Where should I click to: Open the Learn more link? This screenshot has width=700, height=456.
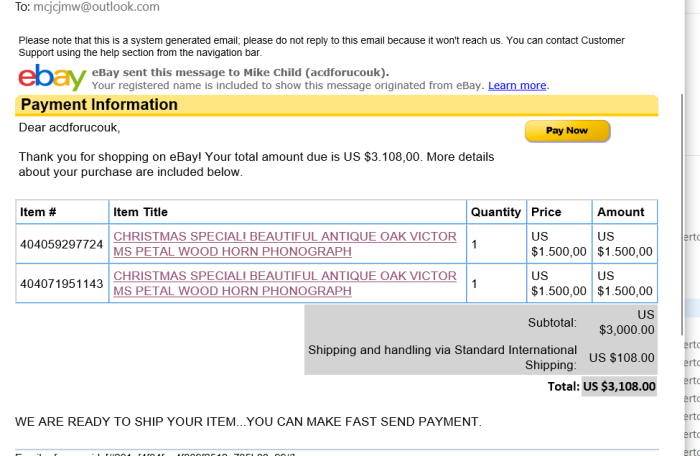(517, 85)
